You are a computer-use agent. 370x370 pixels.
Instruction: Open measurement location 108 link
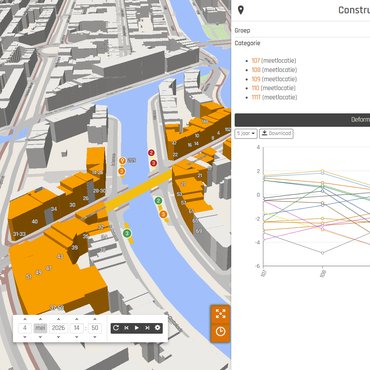pyautogui.click(x=256, y=70)
